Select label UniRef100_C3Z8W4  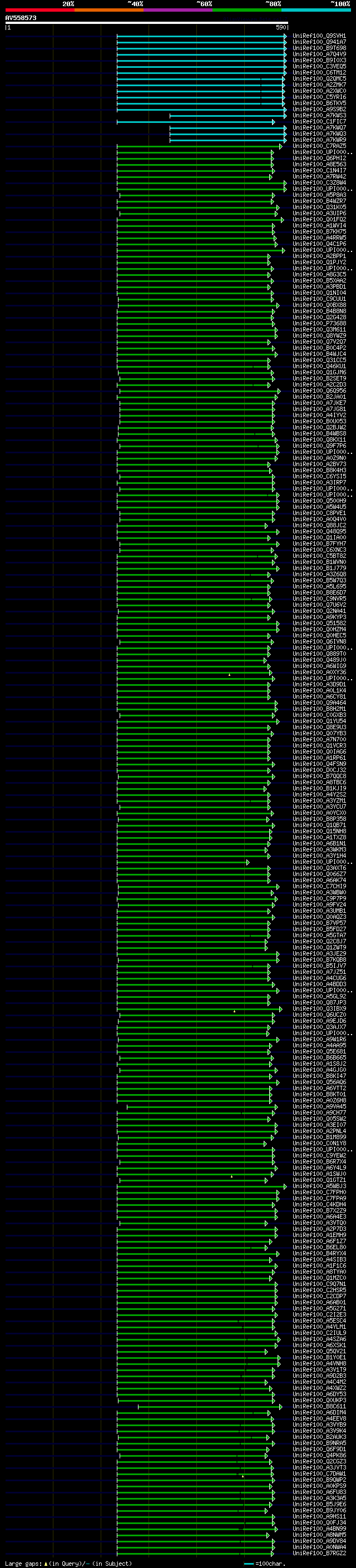[x=319, y=182]
